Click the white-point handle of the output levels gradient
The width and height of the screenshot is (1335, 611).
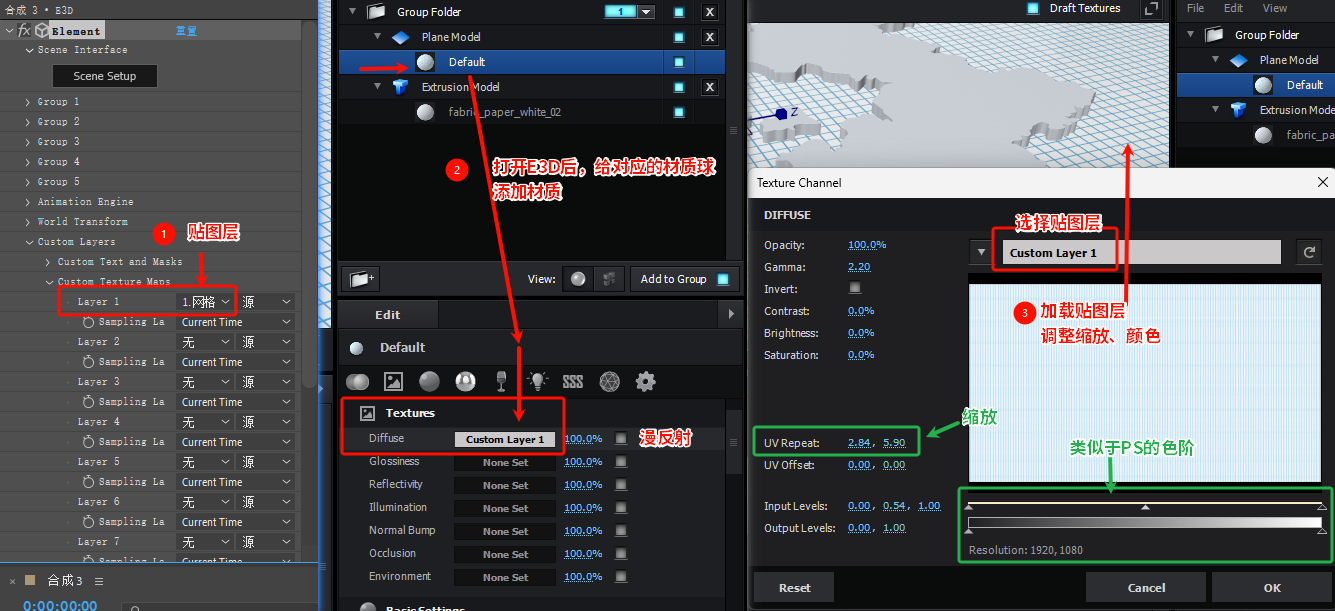coord(1322,531)
